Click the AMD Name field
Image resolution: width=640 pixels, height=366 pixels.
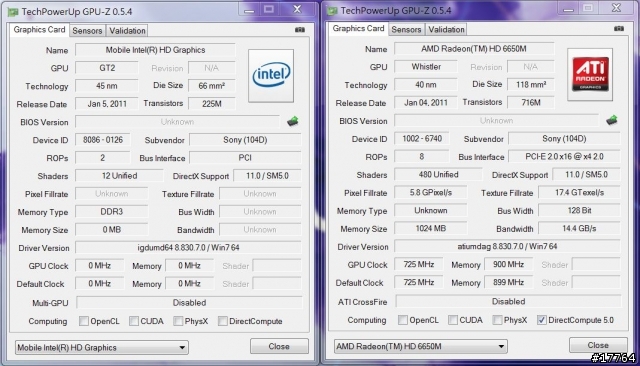(474, 49)
